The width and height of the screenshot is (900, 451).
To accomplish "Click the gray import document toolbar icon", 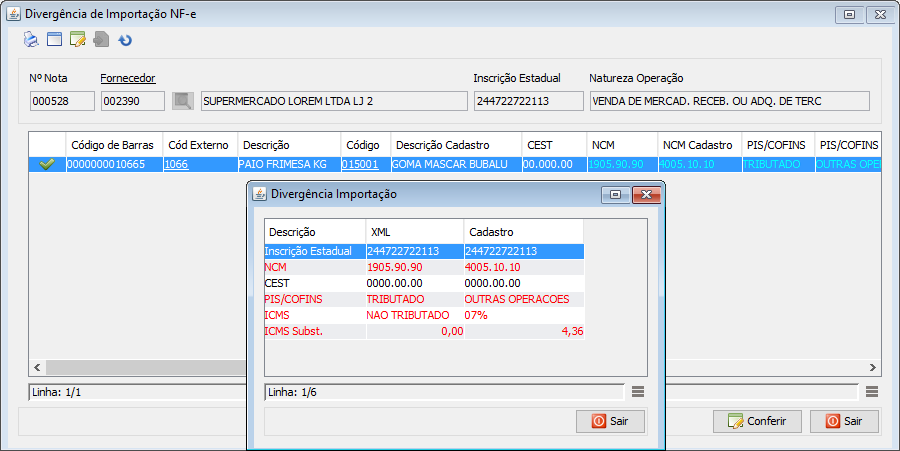I will (101, 40).
